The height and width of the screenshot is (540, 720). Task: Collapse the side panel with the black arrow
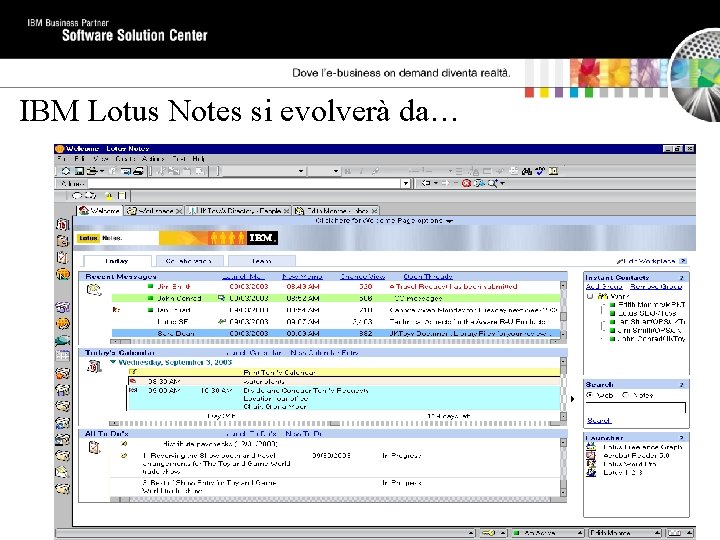click(x=573, y=399)
